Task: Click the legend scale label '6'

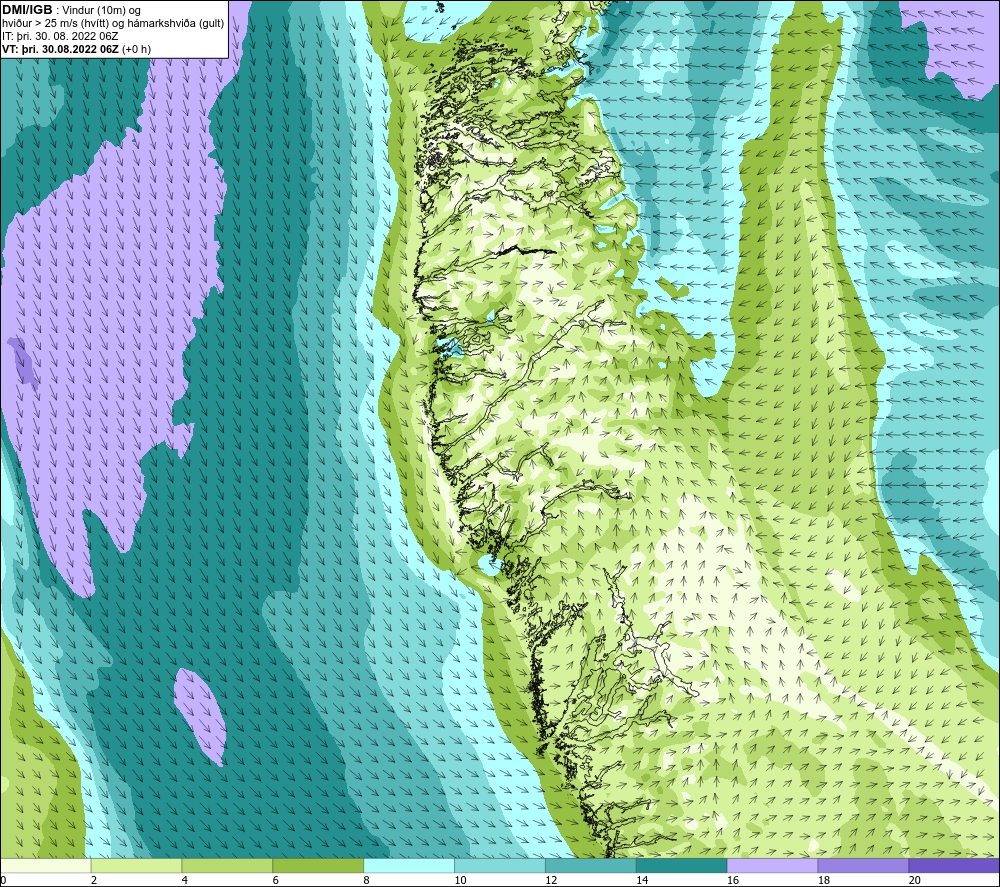Action: [x=276, y=881]
